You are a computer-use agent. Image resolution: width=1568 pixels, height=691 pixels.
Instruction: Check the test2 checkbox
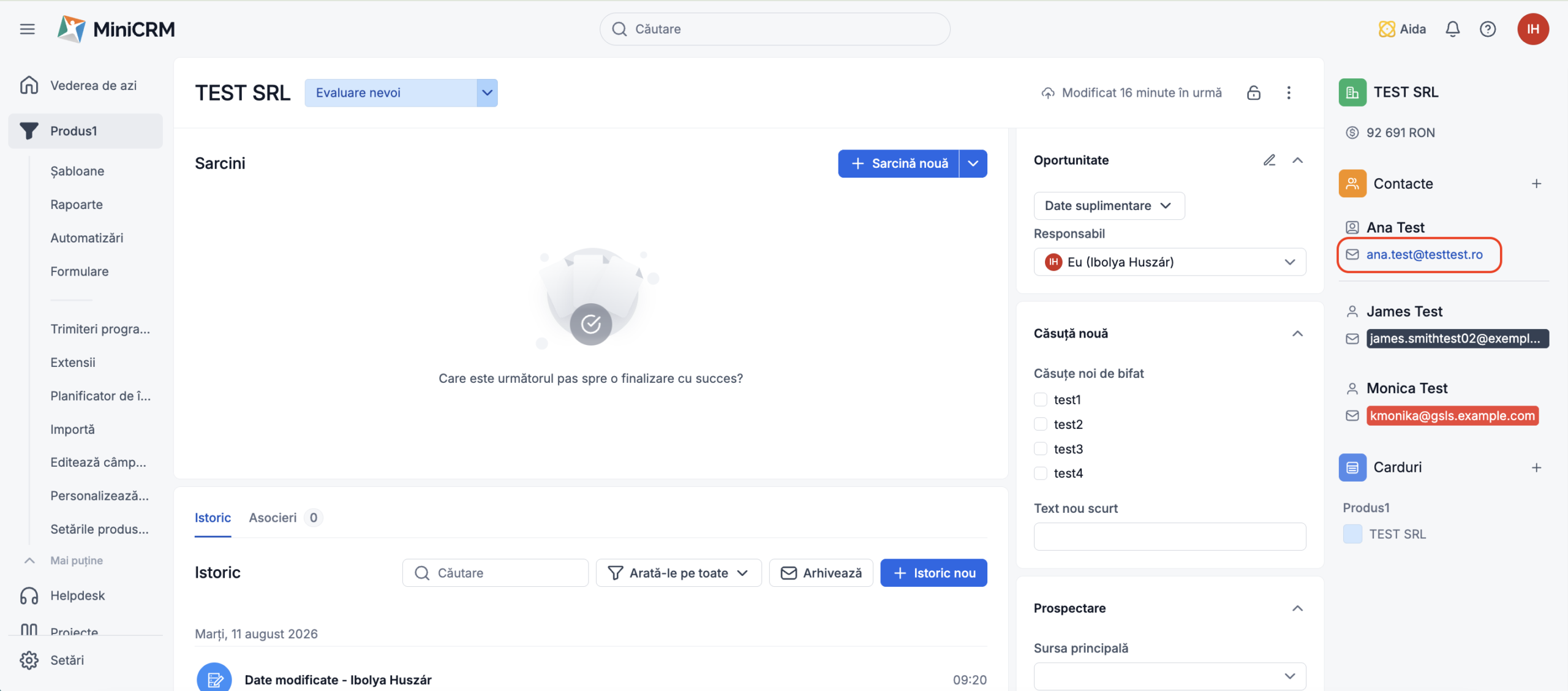click(x=1041, y=424)
